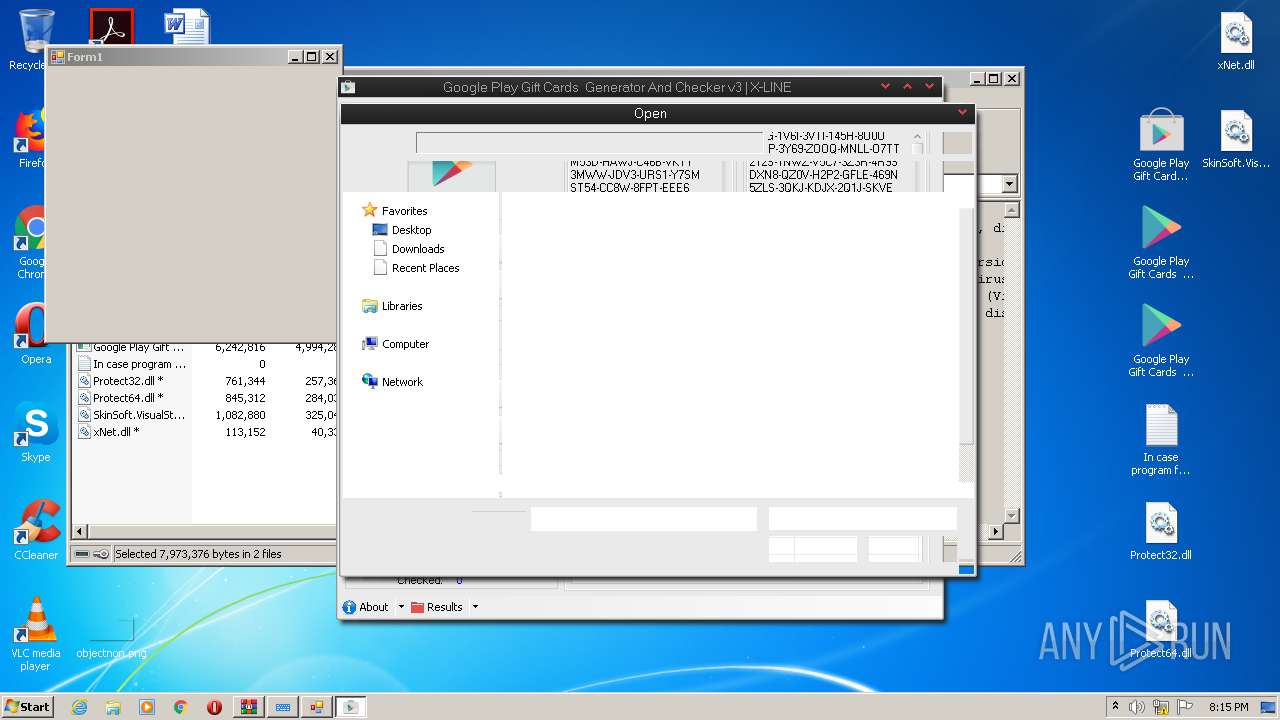1280x720 pixels.
Task: Open Internet Explorer from the taskbar
Action: (79, 707)
